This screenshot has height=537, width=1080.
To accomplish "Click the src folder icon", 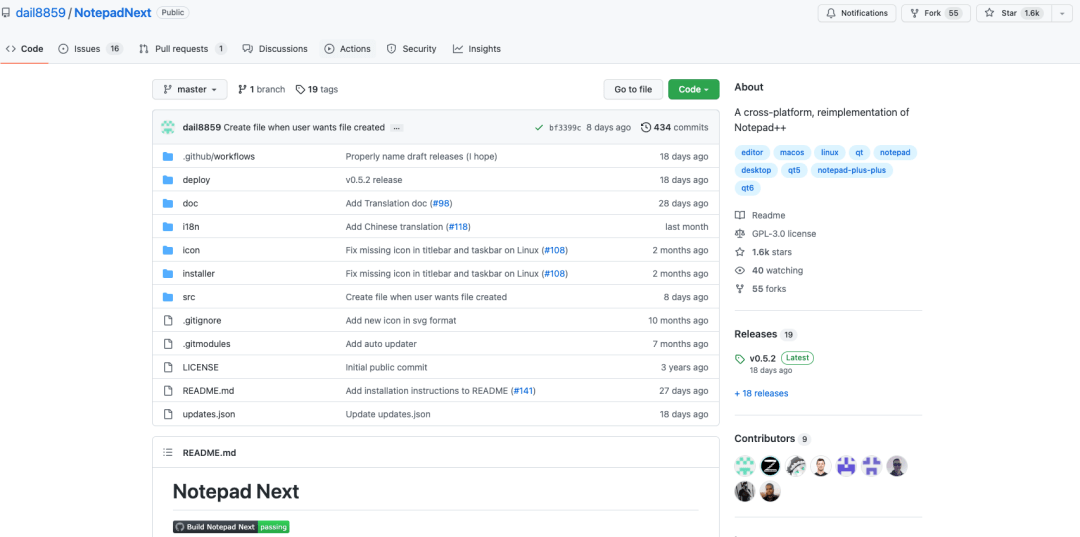I will tap(168, 297).
